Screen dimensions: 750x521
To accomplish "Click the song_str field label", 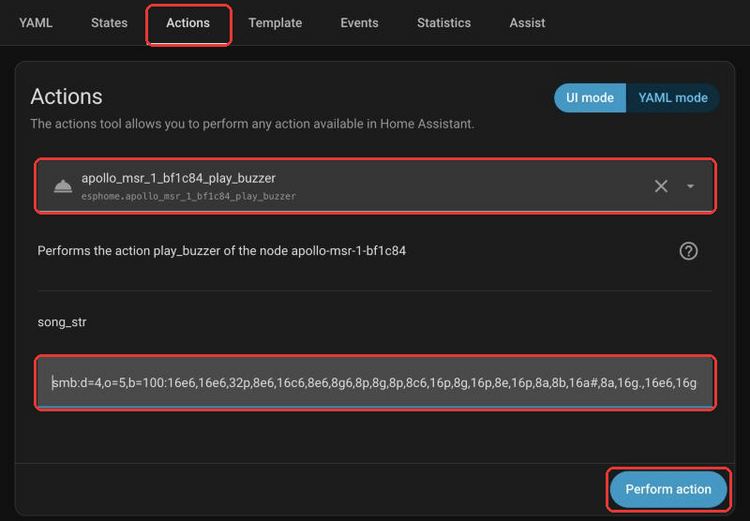I will pyautogui.click(x=62, y=322).
